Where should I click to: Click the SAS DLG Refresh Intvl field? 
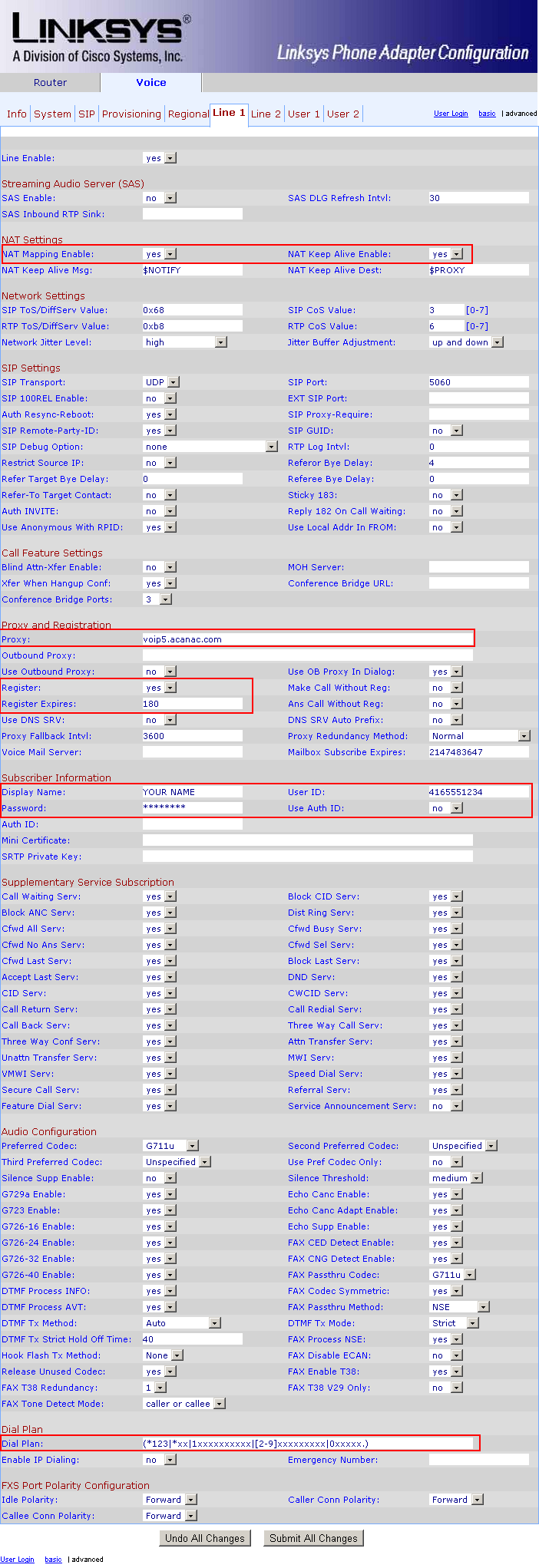click(479, 198)
